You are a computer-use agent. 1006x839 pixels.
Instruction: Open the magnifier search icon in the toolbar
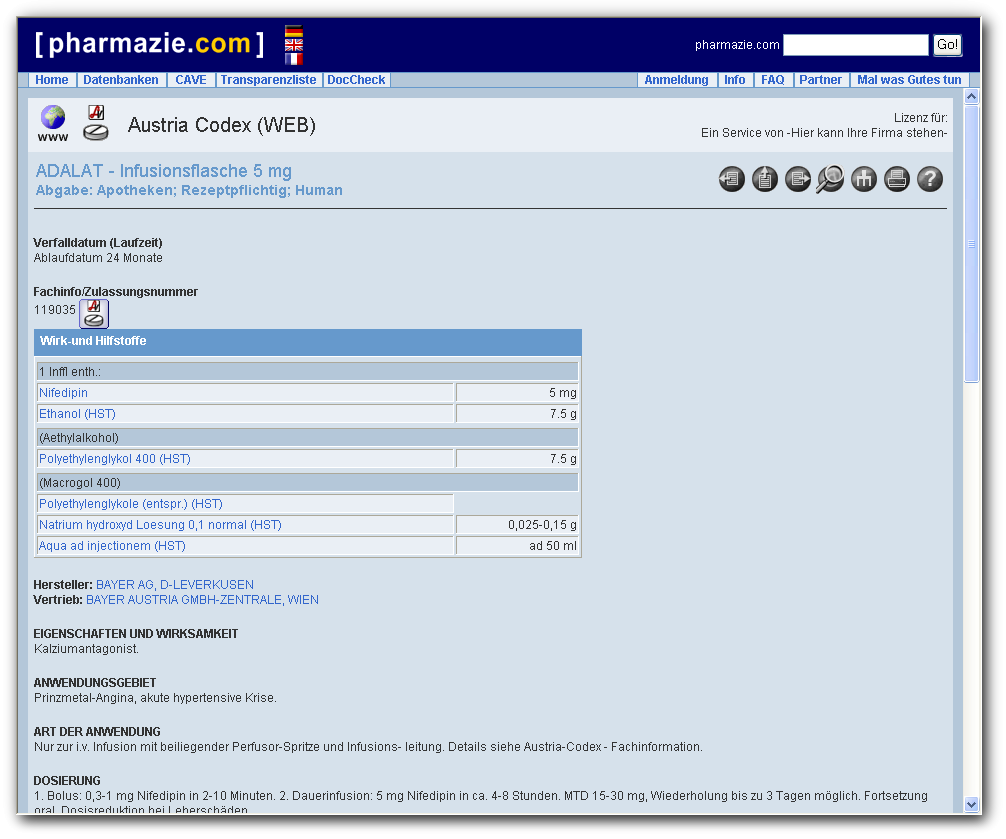click(x=830, y=179)
